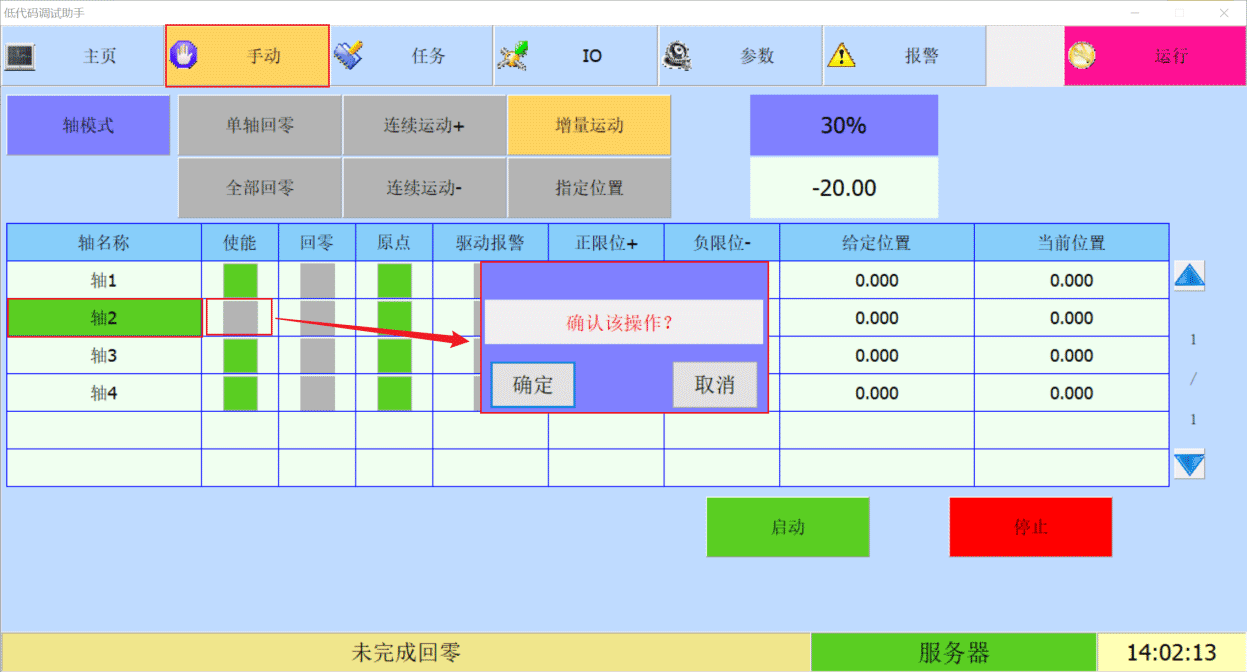Click the warning triangle icon on 报警
The image size is (1247, 672).
[841, 56]
